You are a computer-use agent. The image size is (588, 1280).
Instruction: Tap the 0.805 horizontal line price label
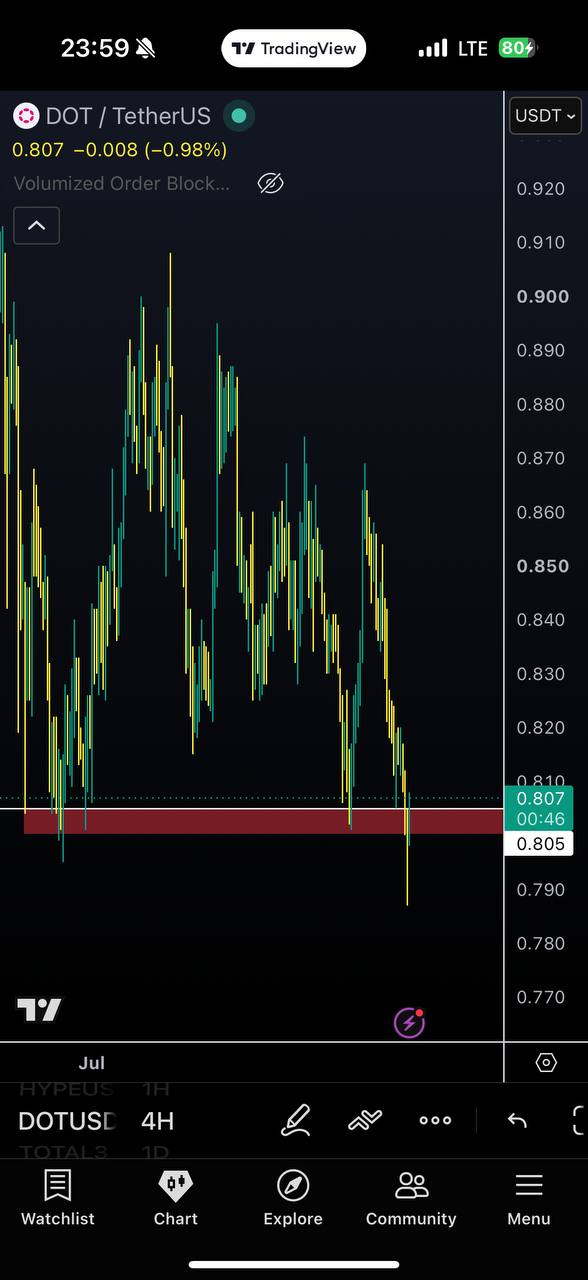pos(541,844)
